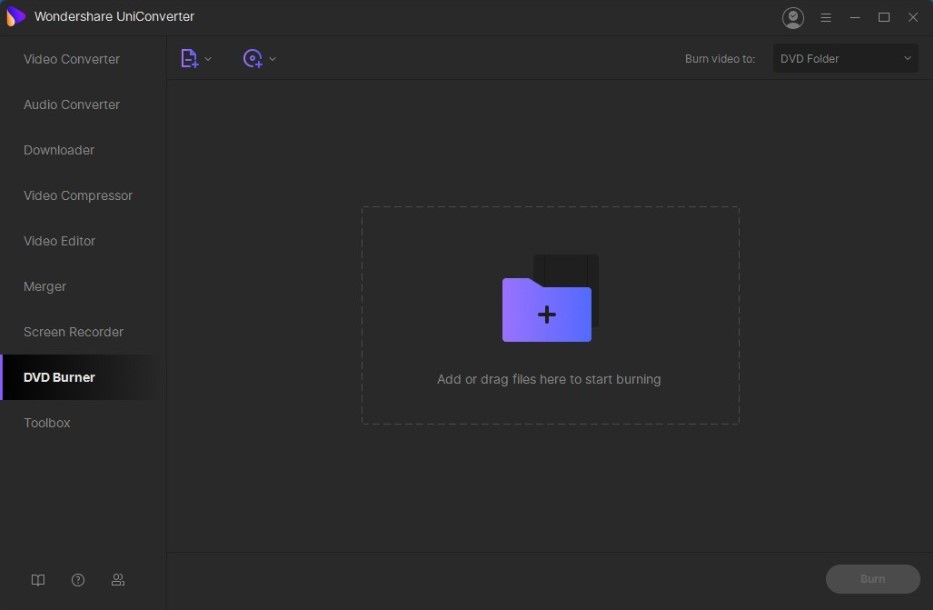Open the hamburger menu icon
The image size is (933, 610).
(x=825, y=18)
